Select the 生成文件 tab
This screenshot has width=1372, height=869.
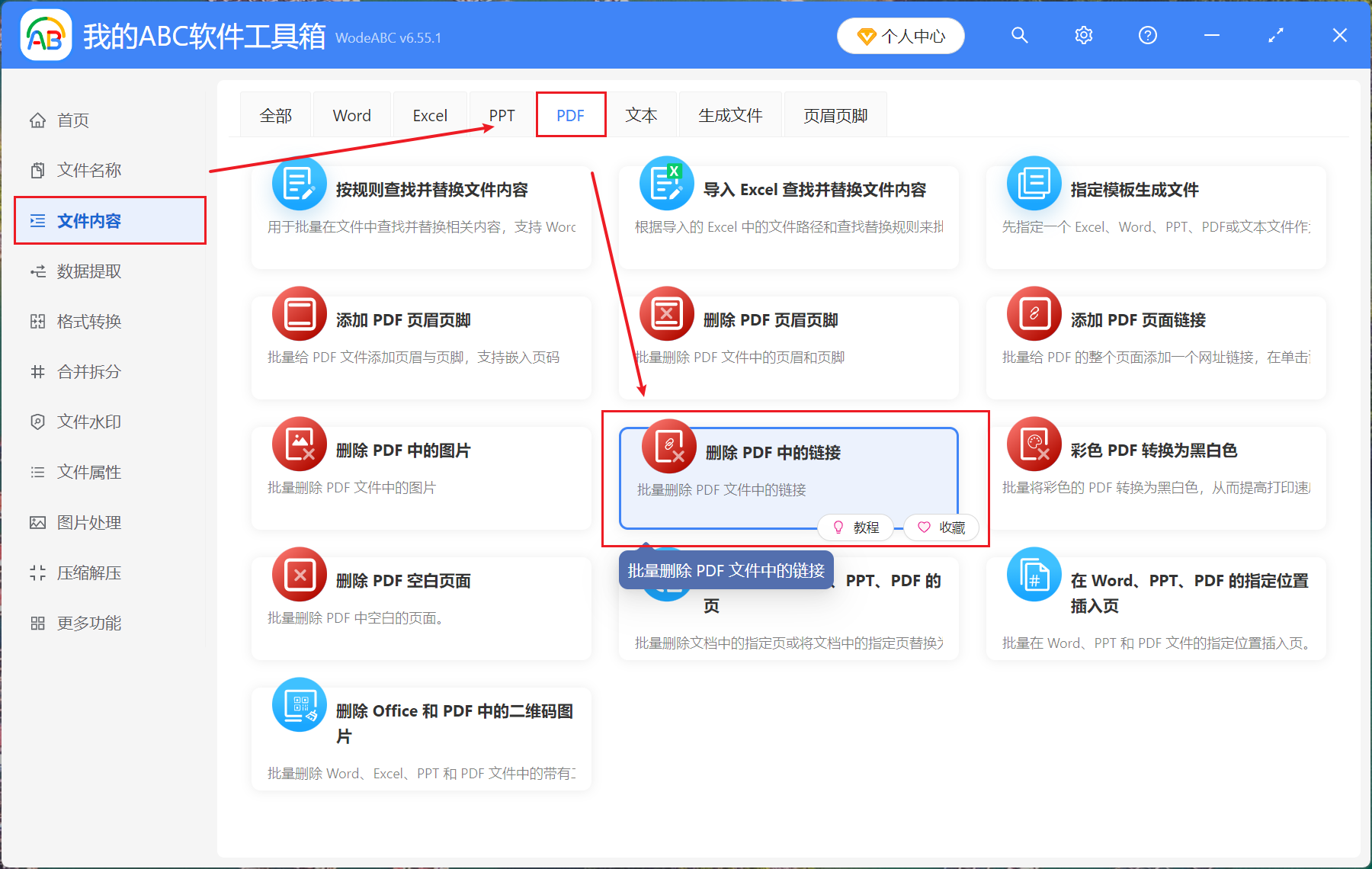pos(729,114)
